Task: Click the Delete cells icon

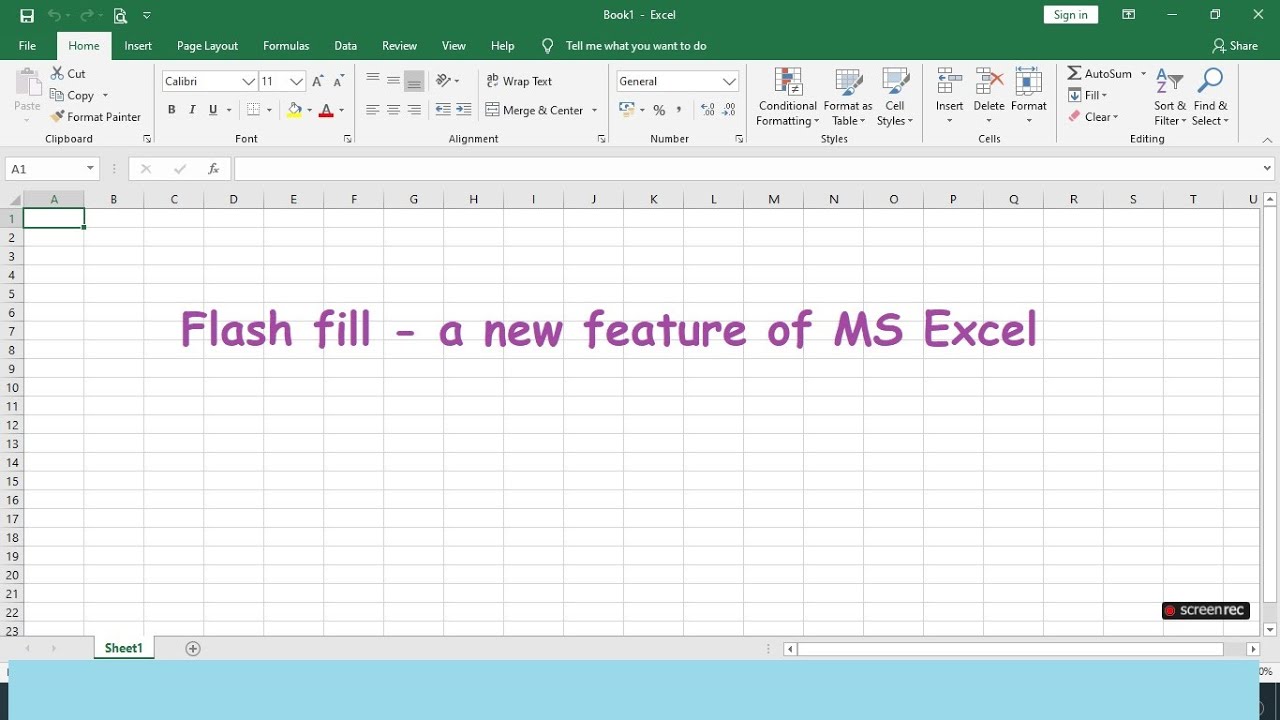Action: point(989,83)
